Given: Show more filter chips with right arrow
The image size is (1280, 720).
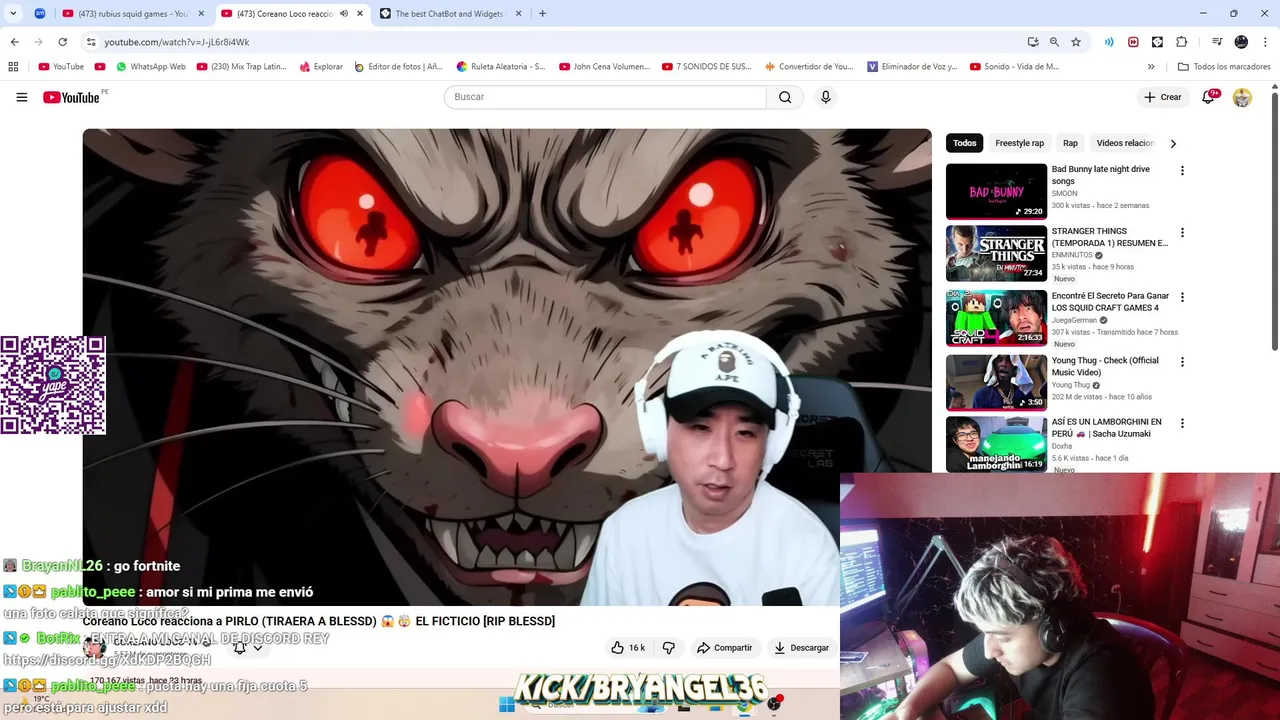Looking at the screenshot, I should click(x=1173, y=143).
